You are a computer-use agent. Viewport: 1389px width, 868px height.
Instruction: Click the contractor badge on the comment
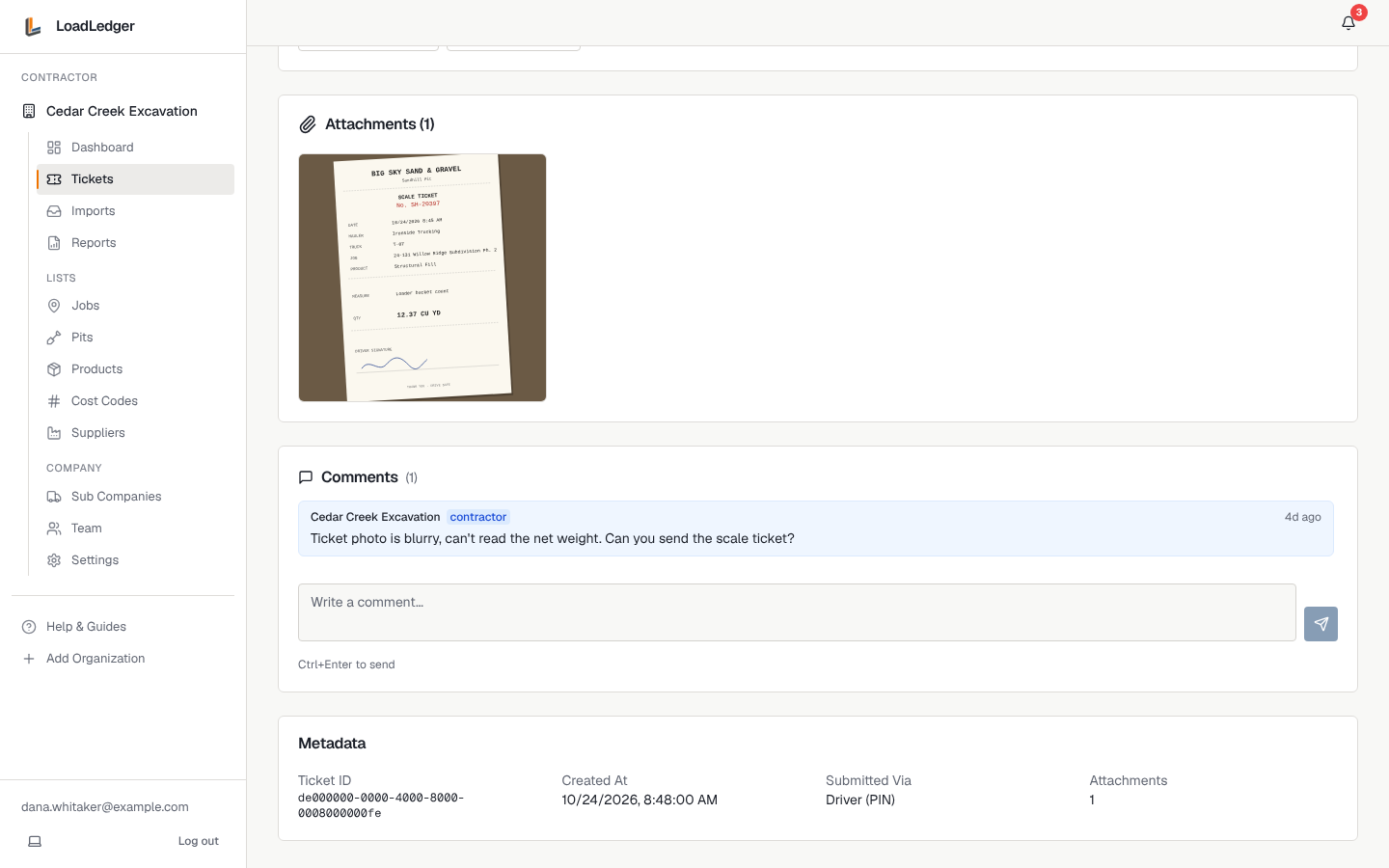(478, 517)
